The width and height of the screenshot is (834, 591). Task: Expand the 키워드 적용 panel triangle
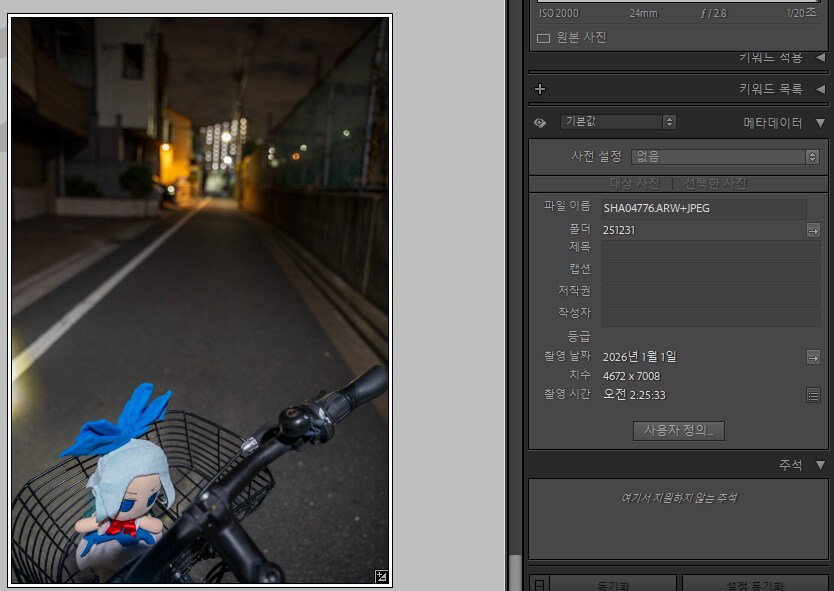coord(820,58)
